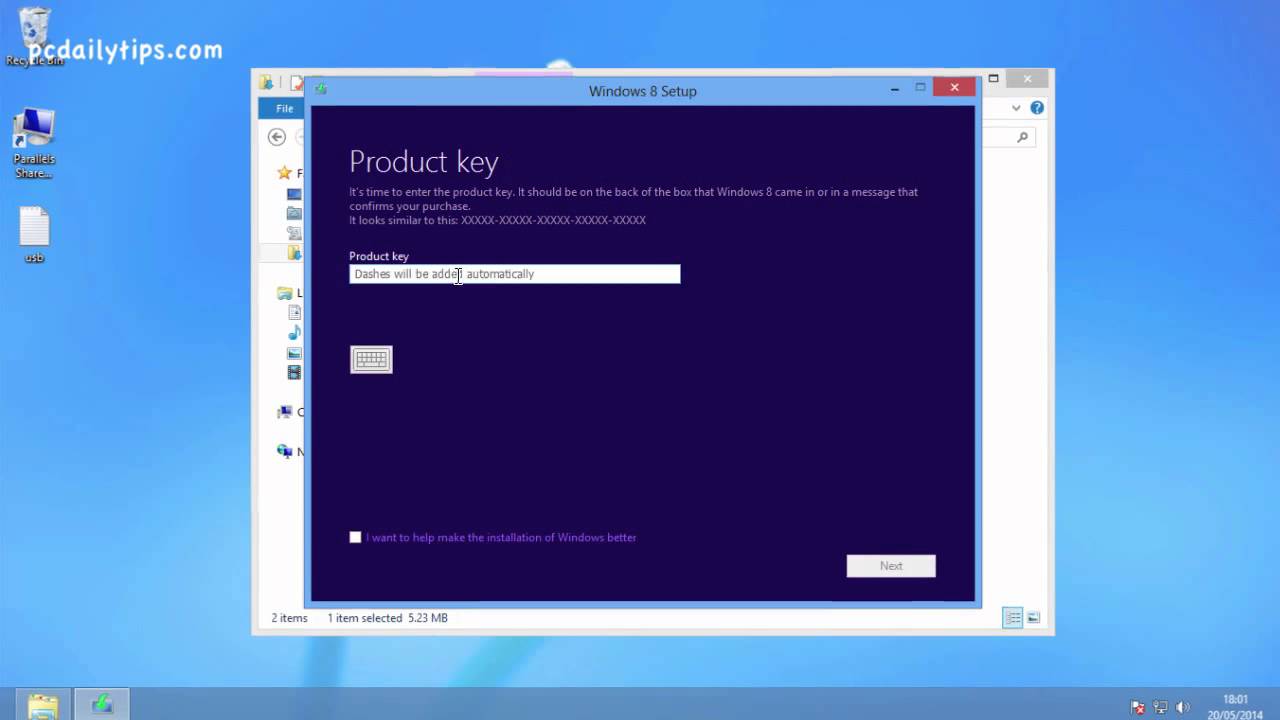Image resolution: width=1280 pixels, height=720 pixels.
Task: Click the Next button in Setup
Action: pyautogui.click(x=891, y=566)
